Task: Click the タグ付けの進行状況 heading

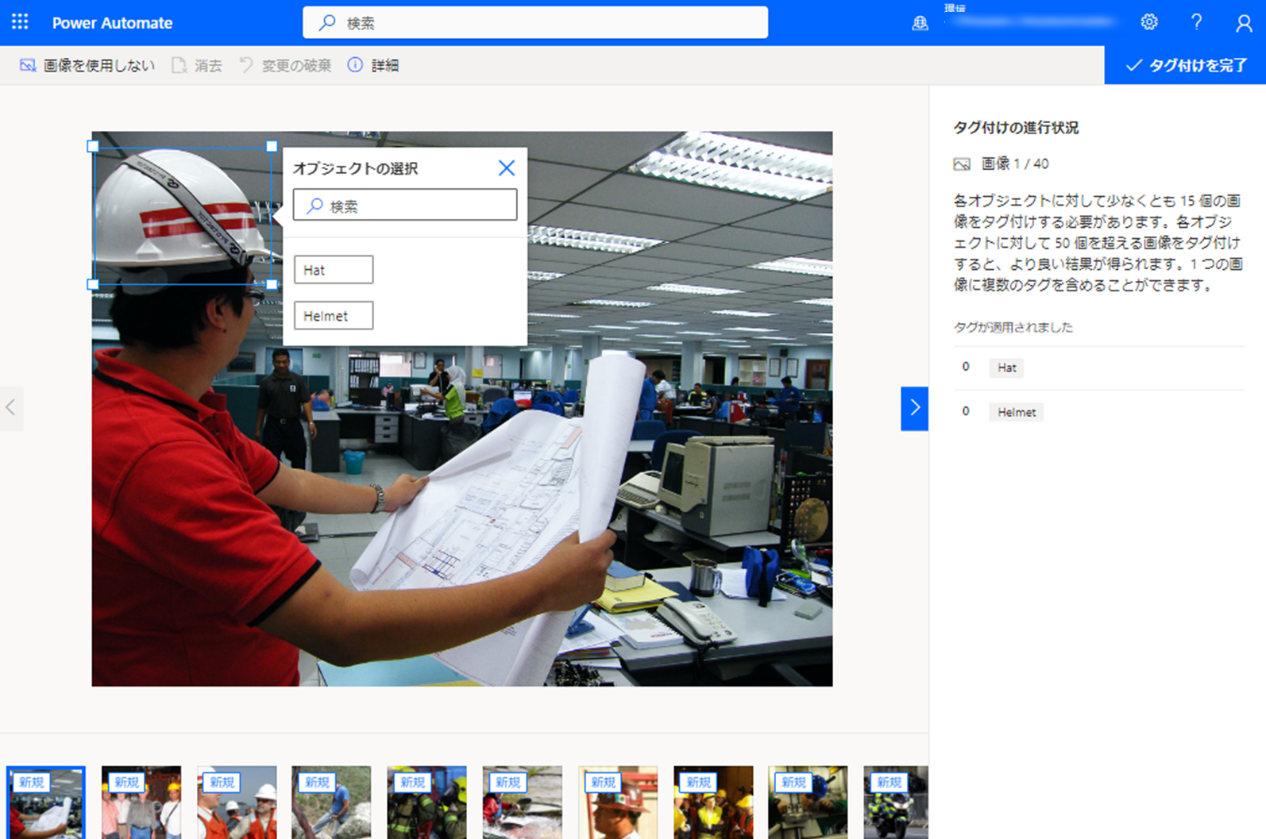Action: click(x=1016, y=128)
